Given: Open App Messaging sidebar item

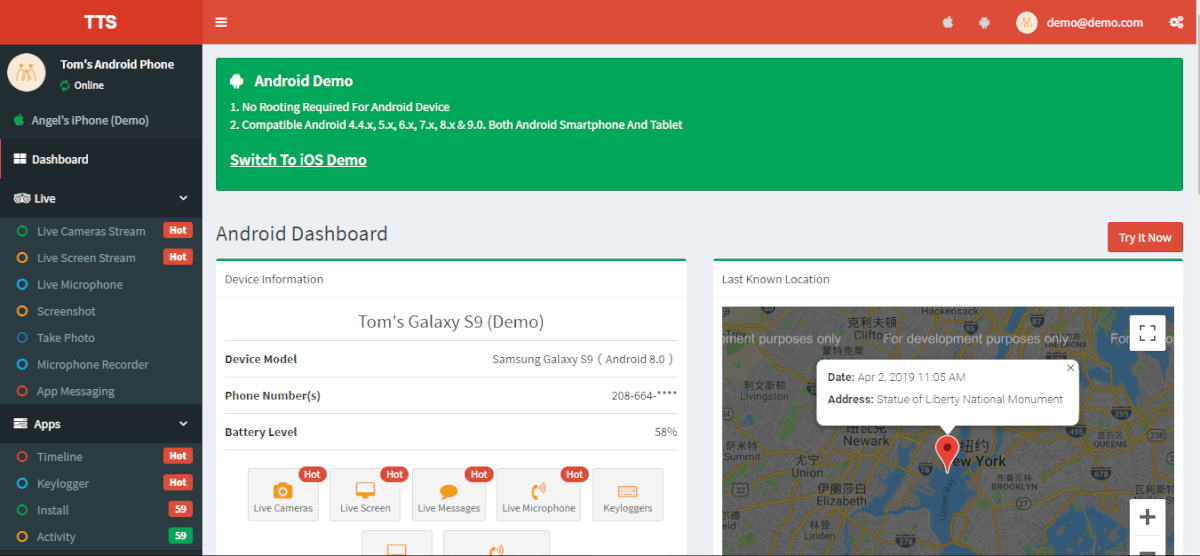Looking at the screenshot, I should [101, 391].
